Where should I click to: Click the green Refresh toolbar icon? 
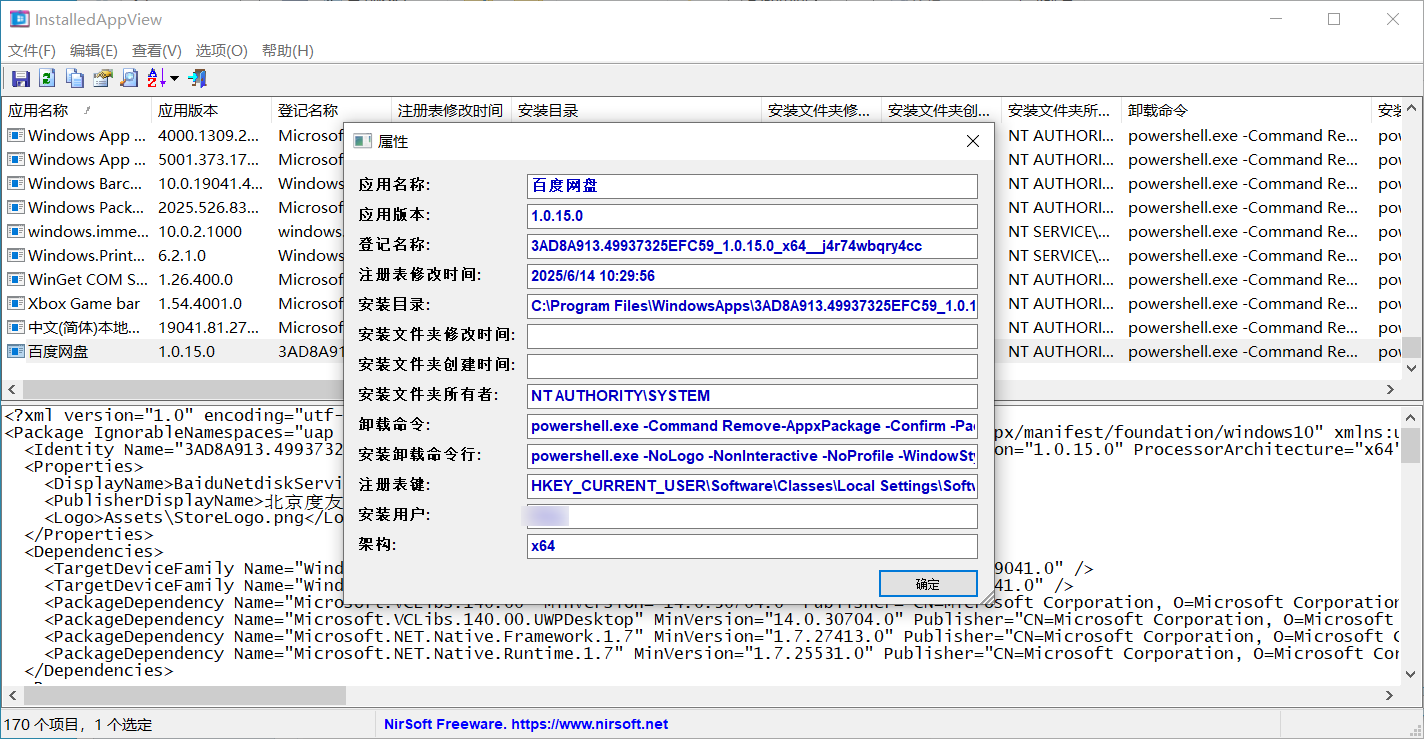(47, 78)
